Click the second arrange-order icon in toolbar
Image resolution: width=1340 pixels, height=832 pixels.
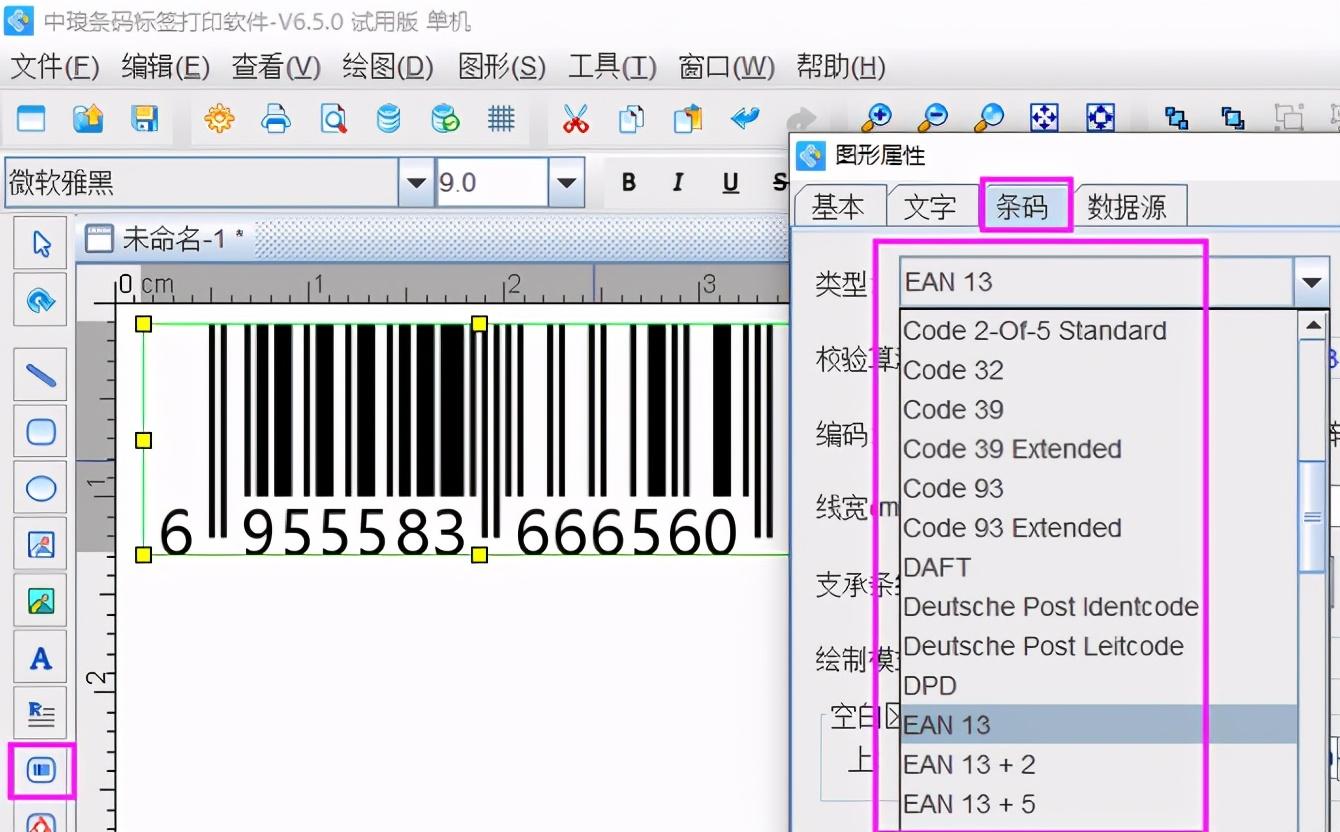[1232, 118]
